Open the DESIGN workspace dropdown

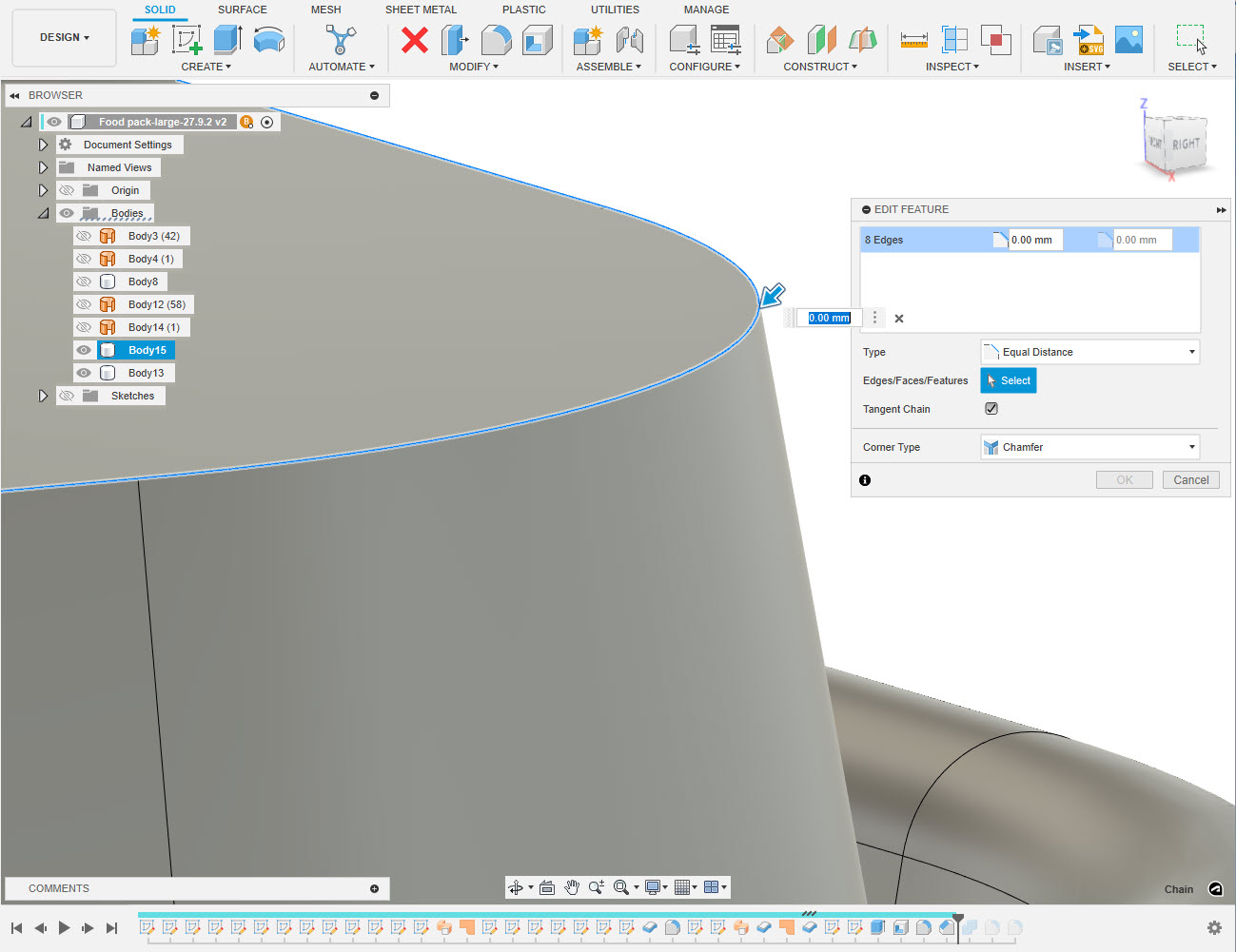[x=65, y=37]
